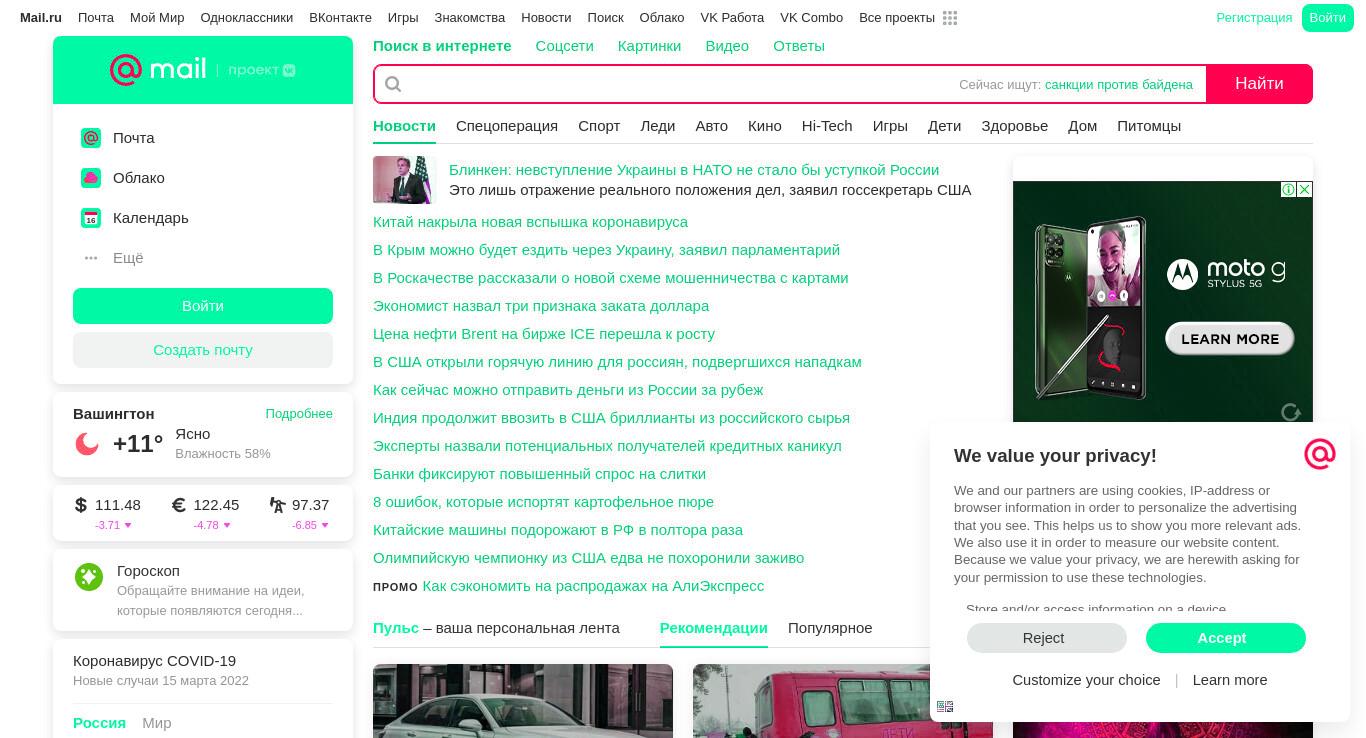Click the search magnifier icon
1366x738 pixels.
click(393, 84)
